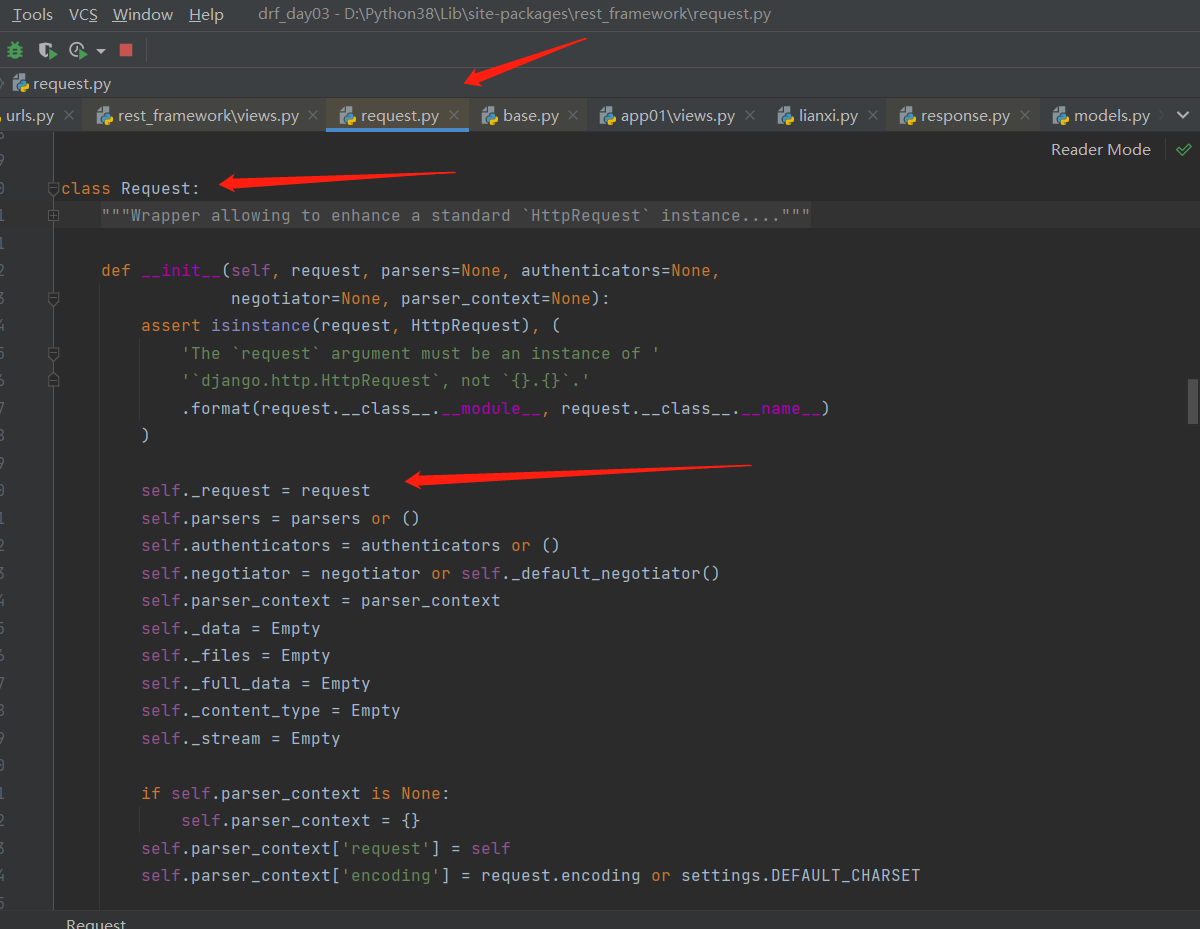Close the request.py tab

coord(454,116)
